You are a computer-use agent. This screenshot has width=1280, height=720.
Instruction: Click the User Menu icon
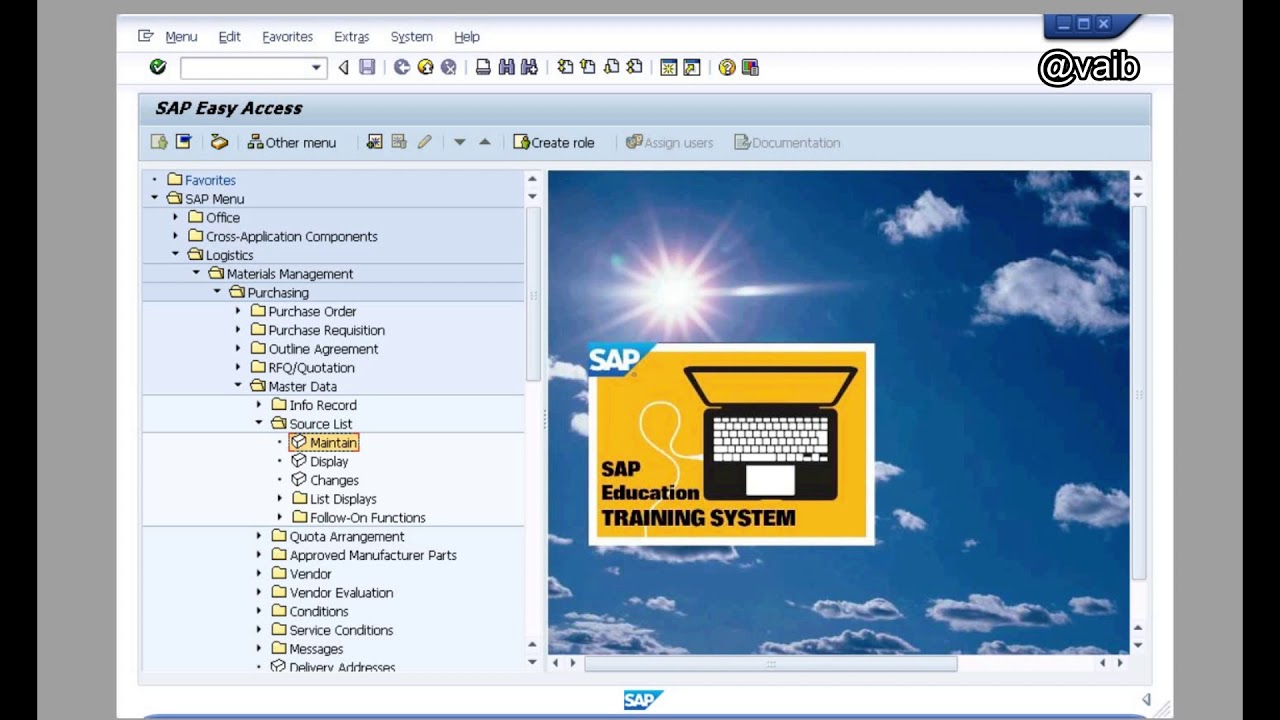tap(159, 142)
